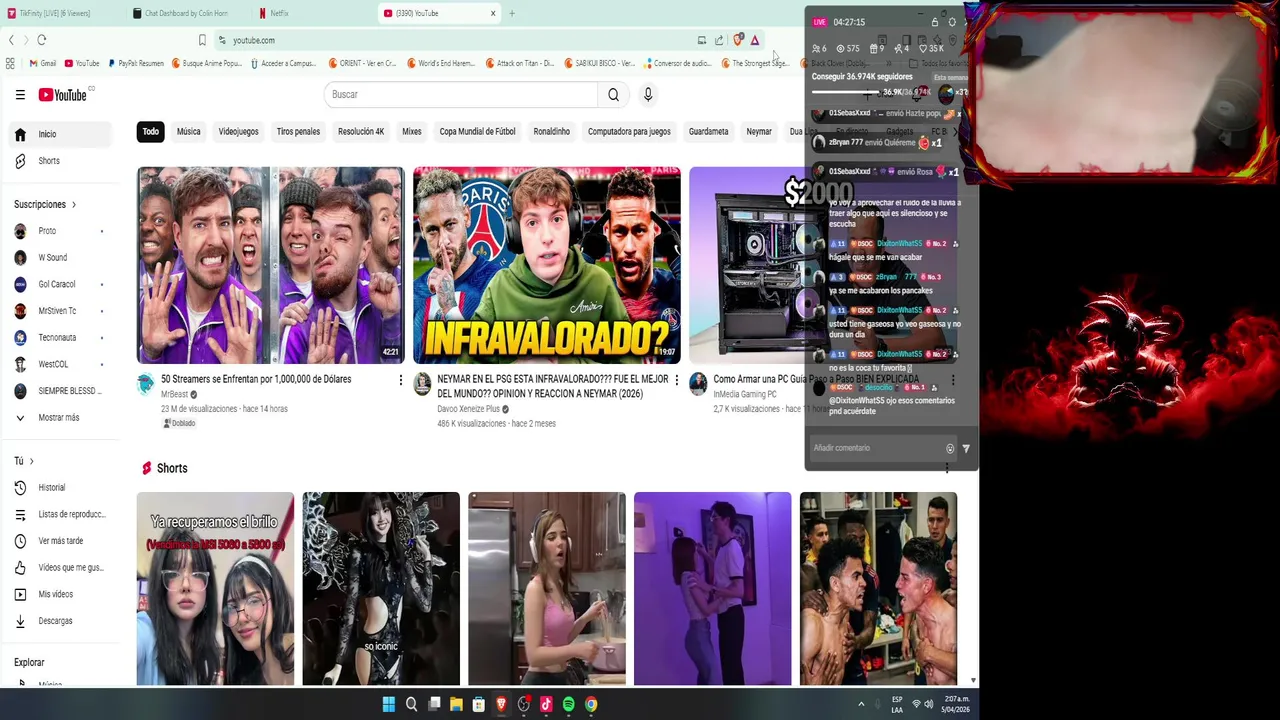Click in the Buscar search field
Image resolution: width=1280 pixels, height=720 pixels.
460,95
